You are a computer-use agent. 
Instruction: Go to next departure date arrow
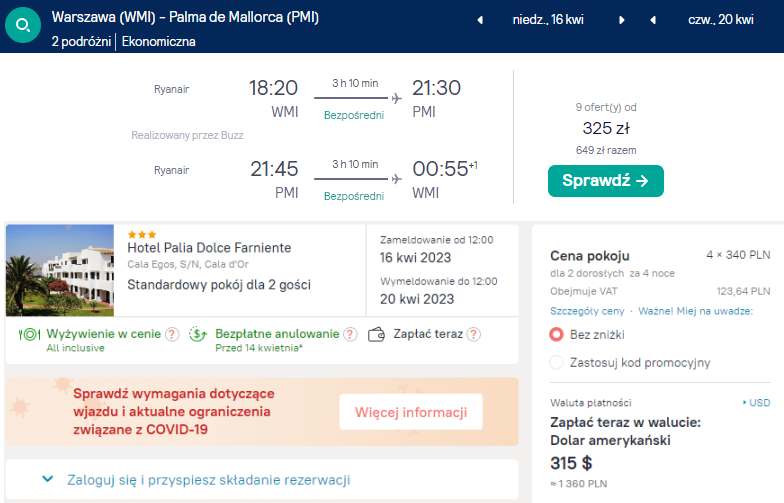[621, 20]
